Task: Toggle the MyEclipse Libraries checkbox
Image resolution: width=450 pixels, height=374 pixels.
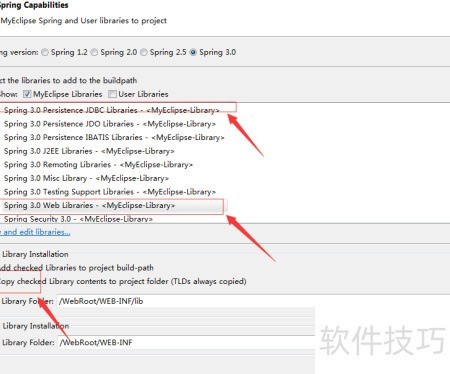Action: pos(27,94)
